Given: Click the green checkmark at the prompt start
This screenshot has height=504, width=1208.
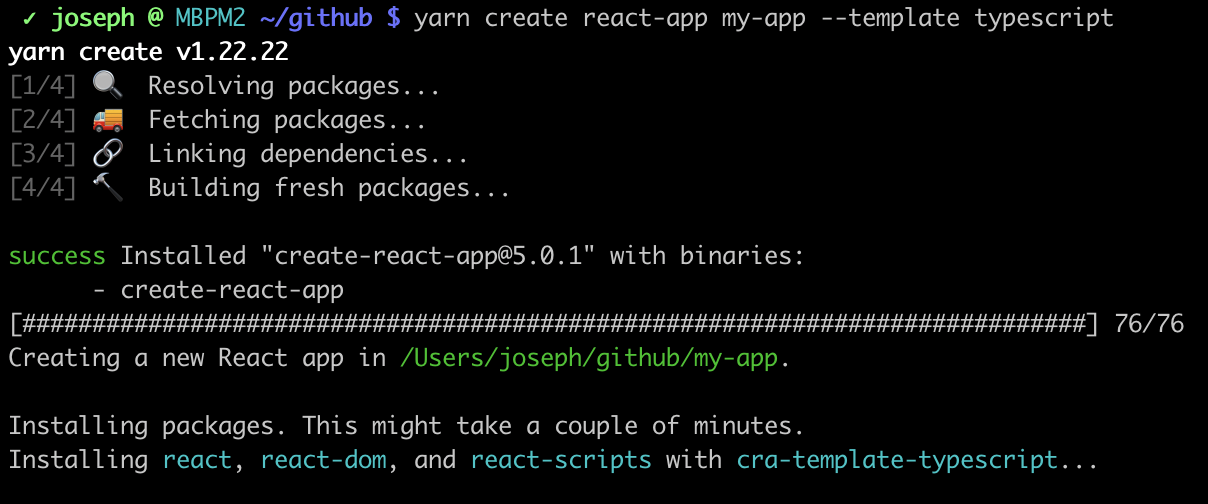Looking at the screenshot, I should point(30,18).
